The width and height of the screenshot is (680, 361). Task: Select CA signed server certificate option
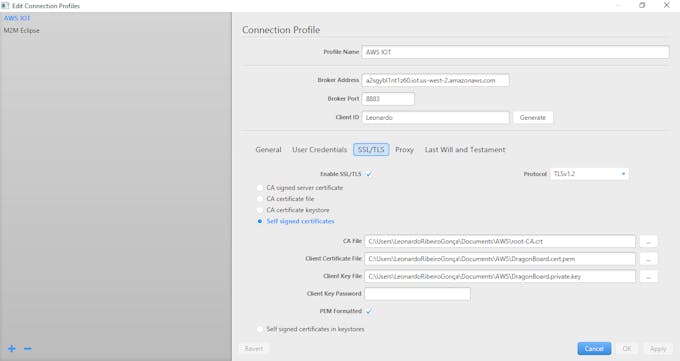260,188
